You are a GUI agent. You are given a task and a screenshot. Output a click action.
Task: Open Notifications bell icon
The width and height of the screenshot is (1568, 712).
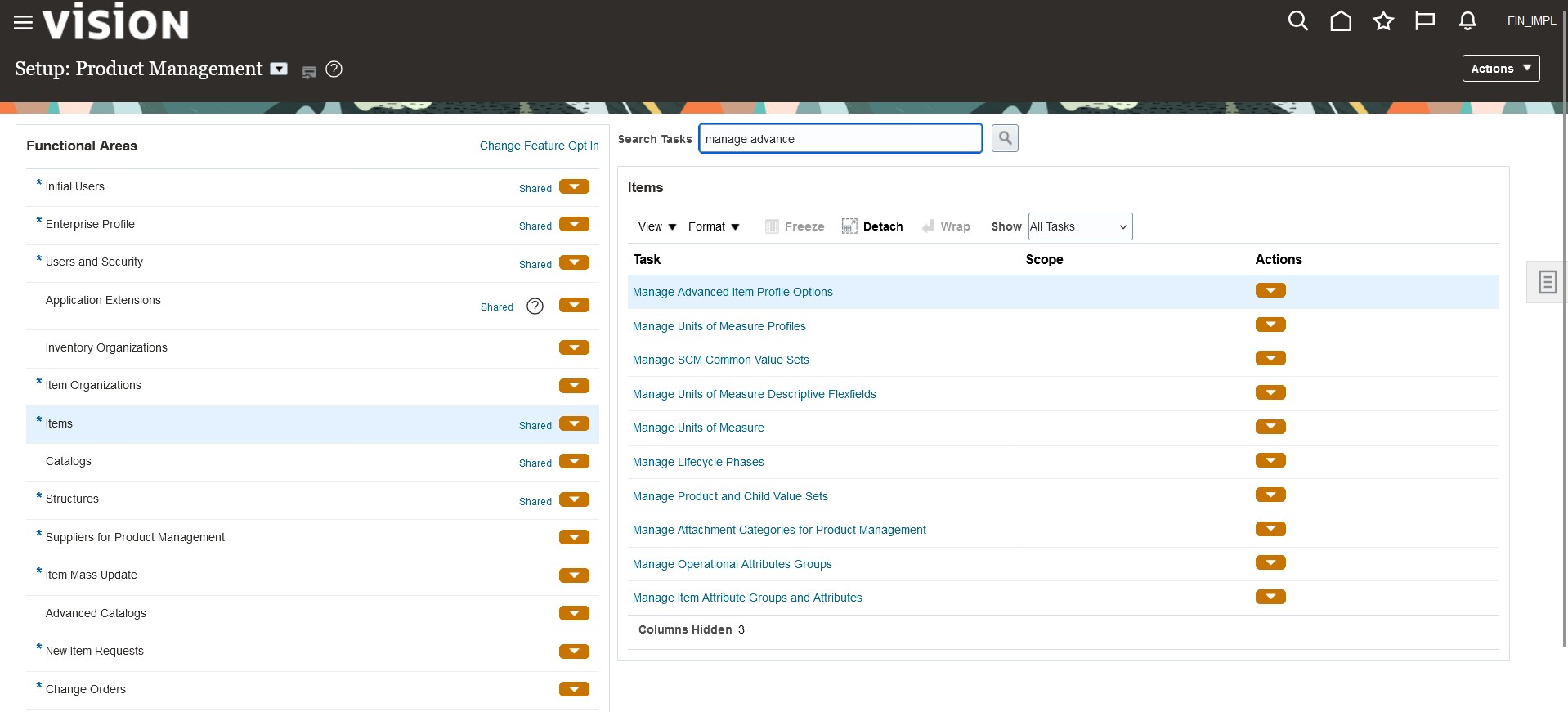coord(1467,21)
